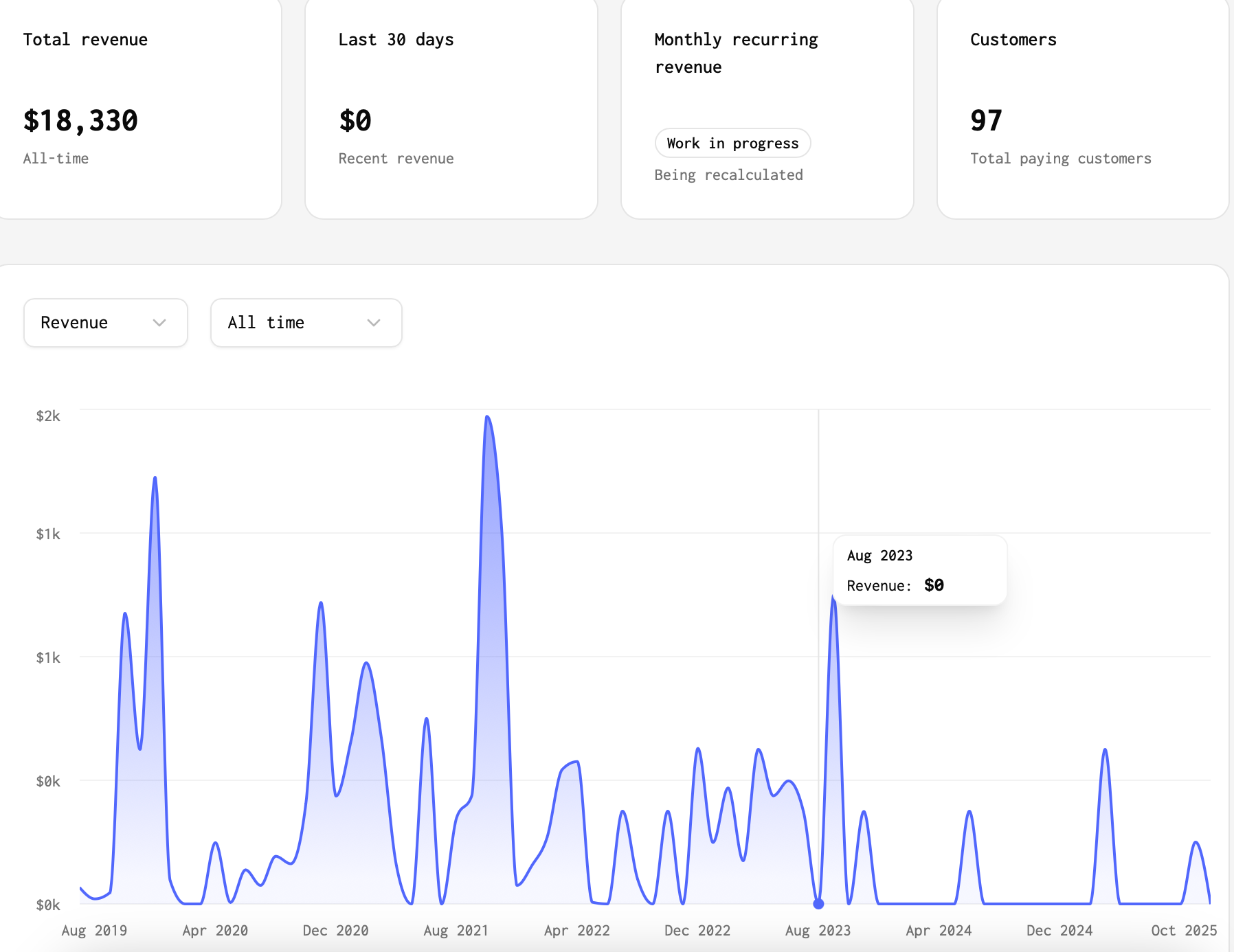This screenshot has height=952, width=1234.
Task: Select the $2k gridline label
Action: point(49,416)
